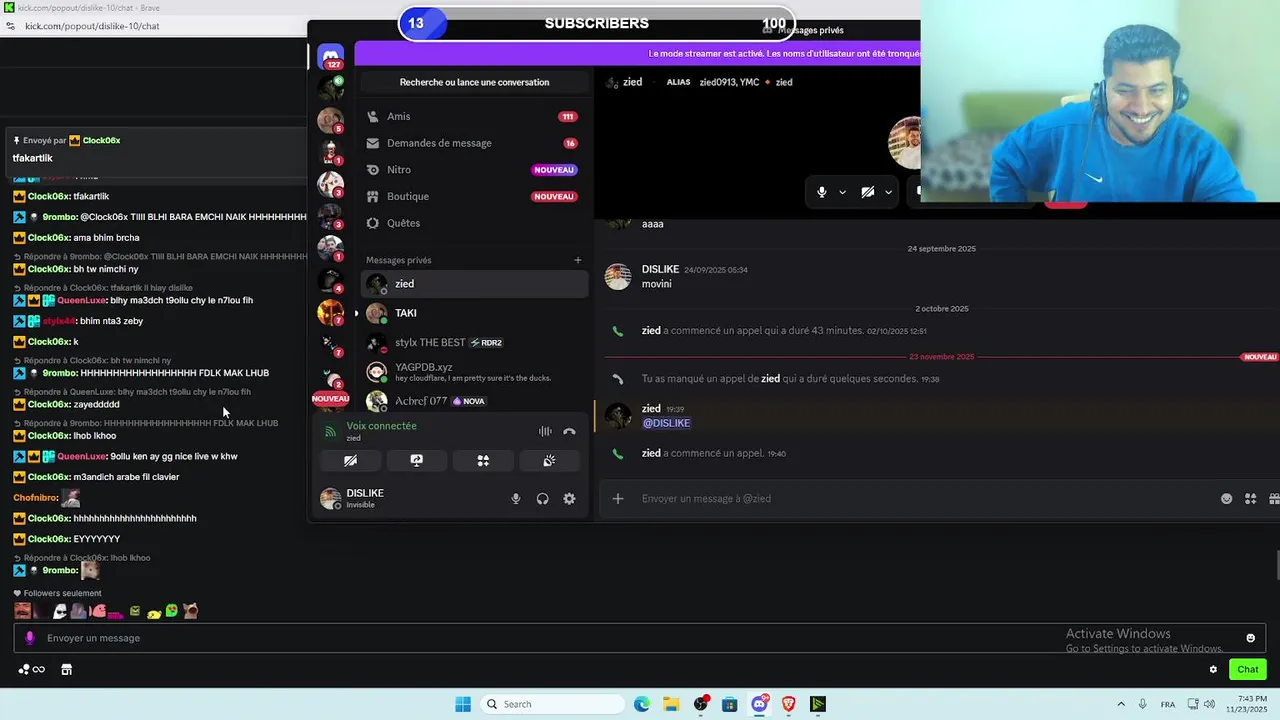Expand camera options arrow in call
This screenshot has width=1280, height=720.
888,192
